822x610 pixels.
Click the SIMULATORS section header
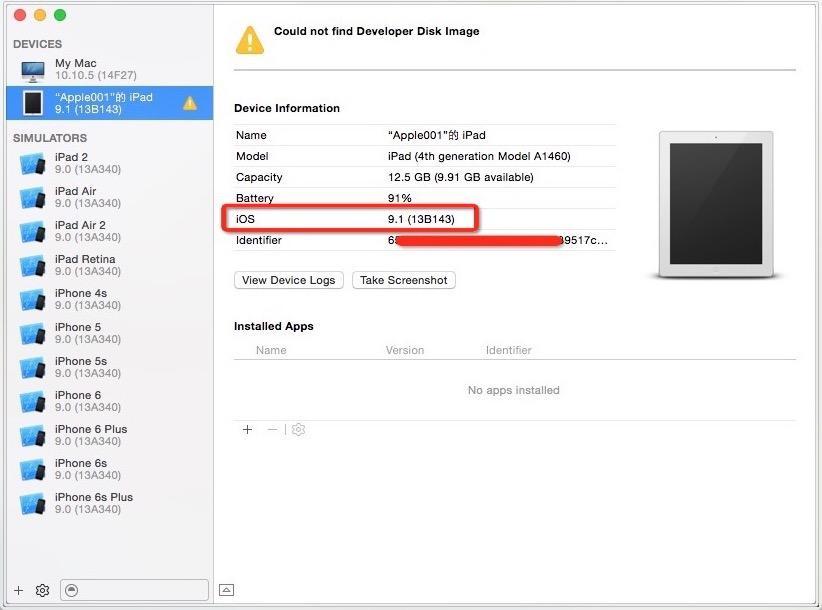pyautogui.click(x=50, y=138)
